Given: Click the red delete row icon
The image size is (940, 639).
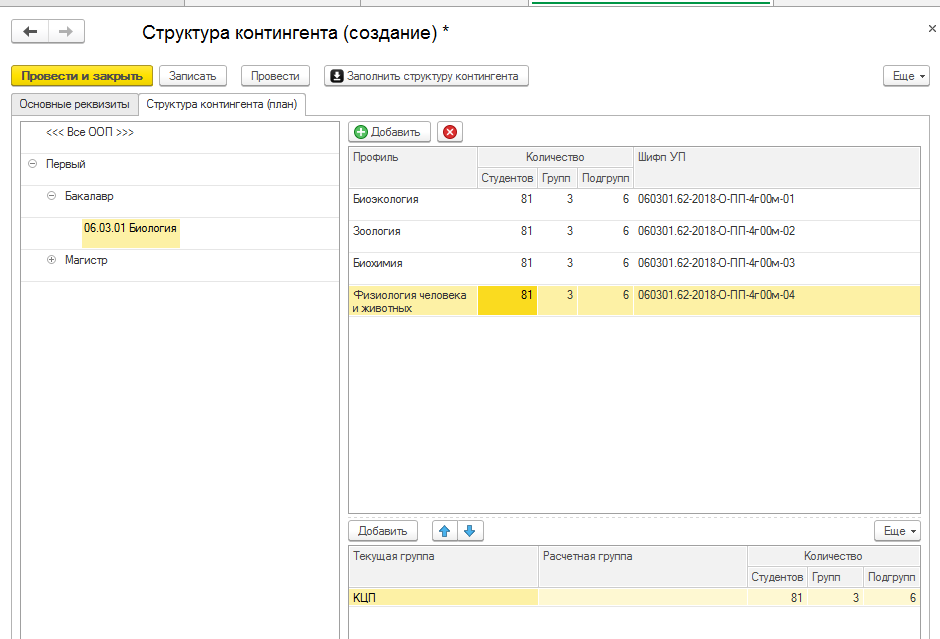Looking at the screenshot, I should (450, 132).
